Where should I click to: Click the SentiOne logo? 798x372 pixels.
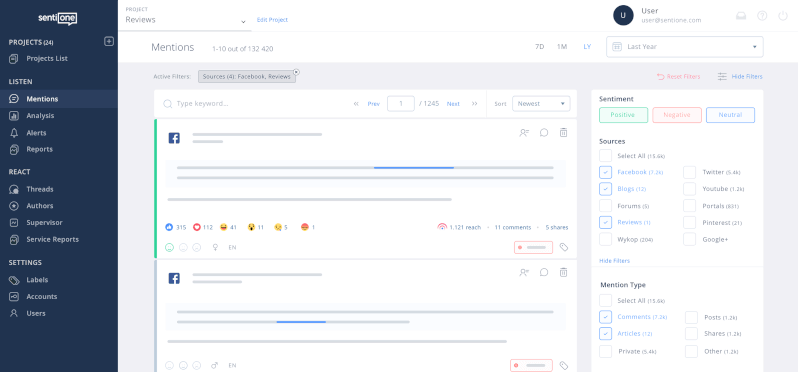(58, 18)
